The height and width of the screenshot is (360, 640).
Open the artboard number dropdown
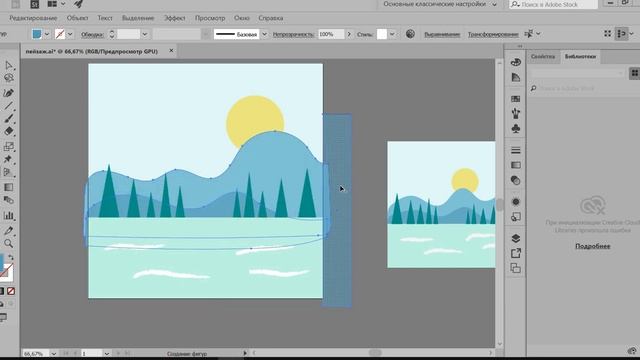tap(106, 353)
